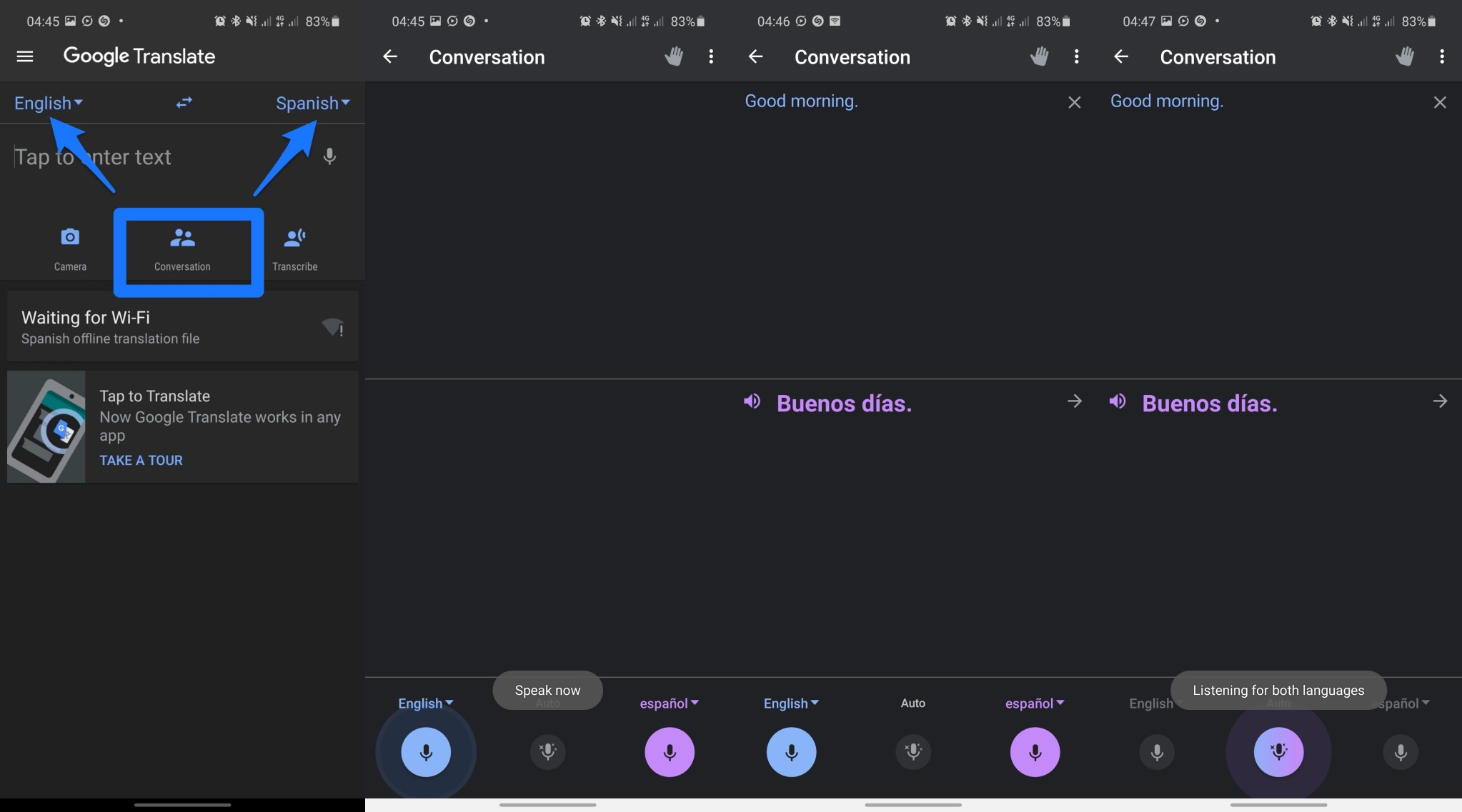Tap arrow next to Buenos días on 04:46 screen
Viewport: 1462px width, 812px height.
coord(1075,401)
